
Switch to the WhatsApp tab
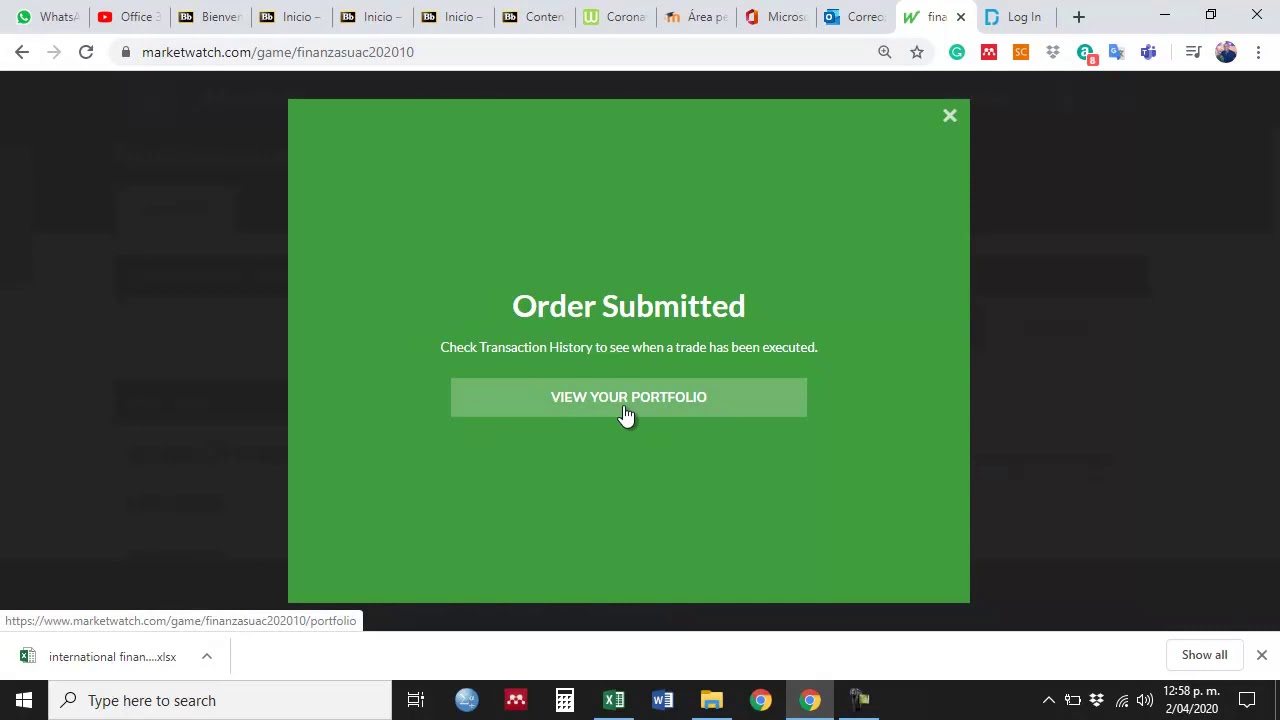pyautogui.click(x=48, y=17)
